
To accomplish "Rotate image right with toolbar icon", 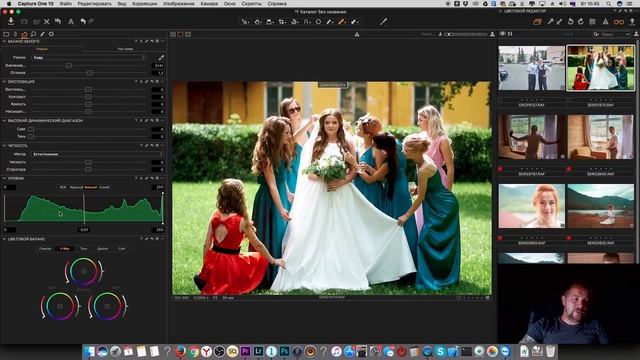I will click(x=580, y=22).
